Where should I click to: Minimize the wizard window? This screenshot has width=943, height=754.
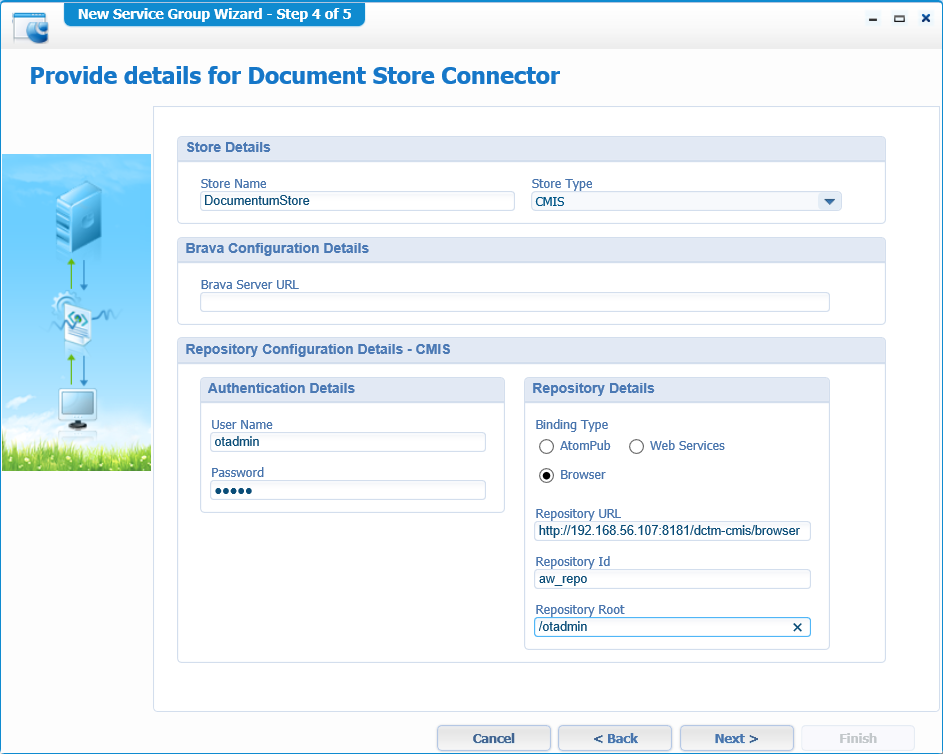tap(873, 18)
